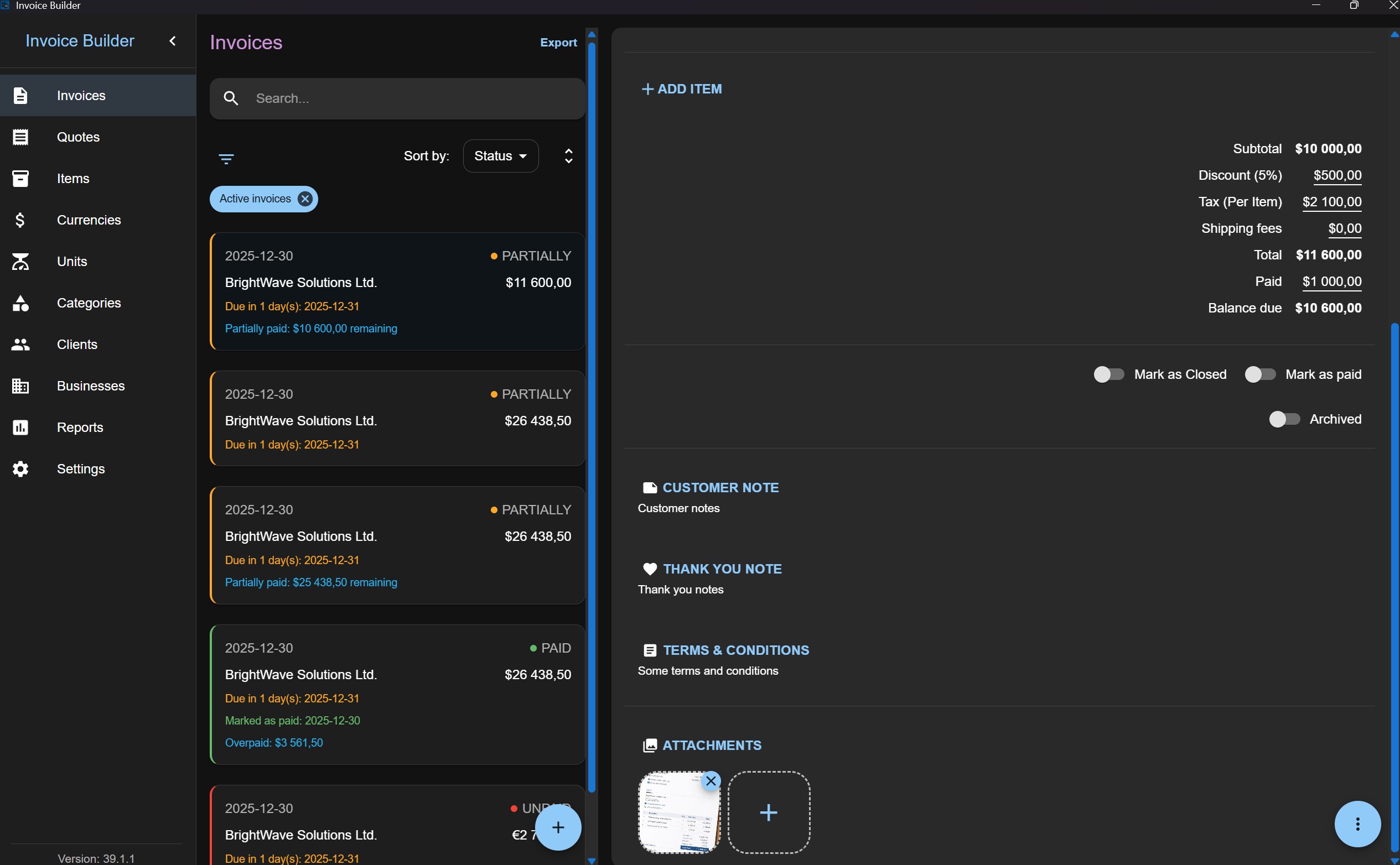Click the TERMS & CONDITIONS document icon

pyautogui.click(x=650, y=650)
